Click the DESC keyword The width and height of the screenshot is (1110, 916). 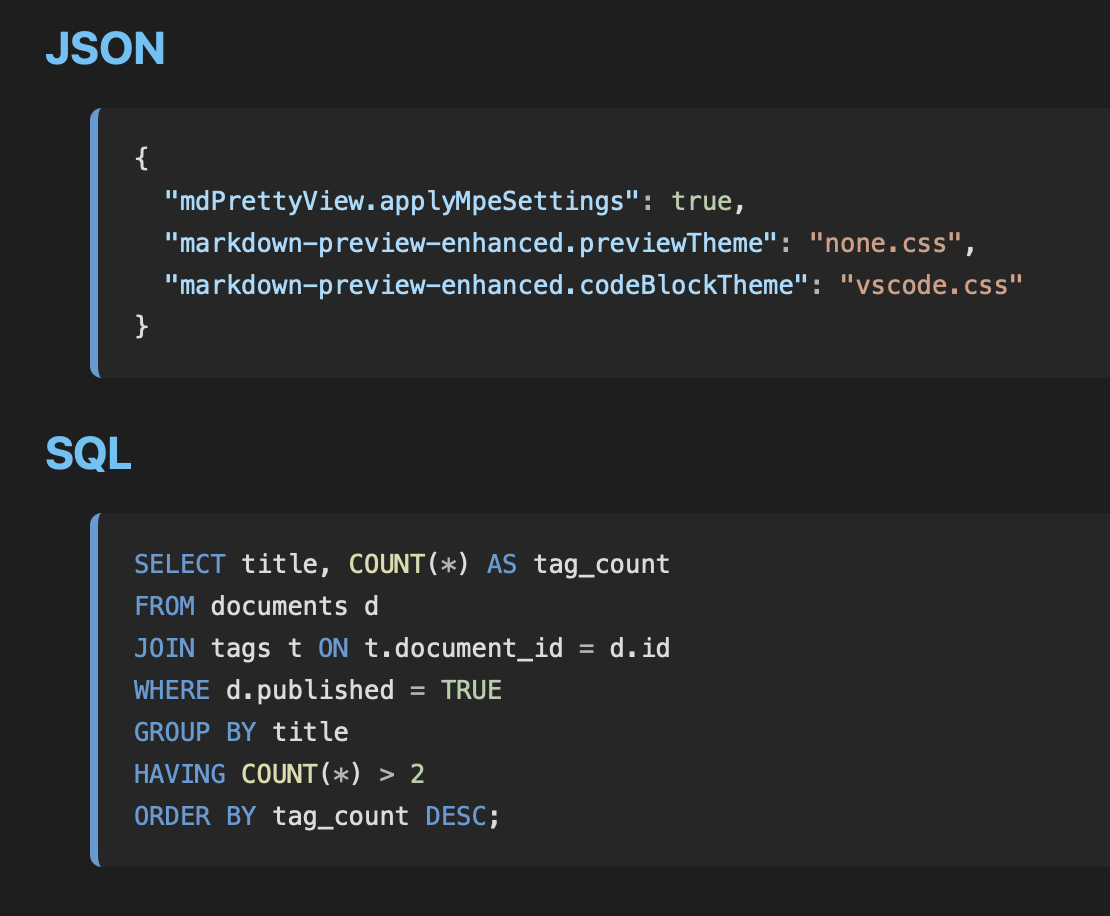(x=455, y=816)
